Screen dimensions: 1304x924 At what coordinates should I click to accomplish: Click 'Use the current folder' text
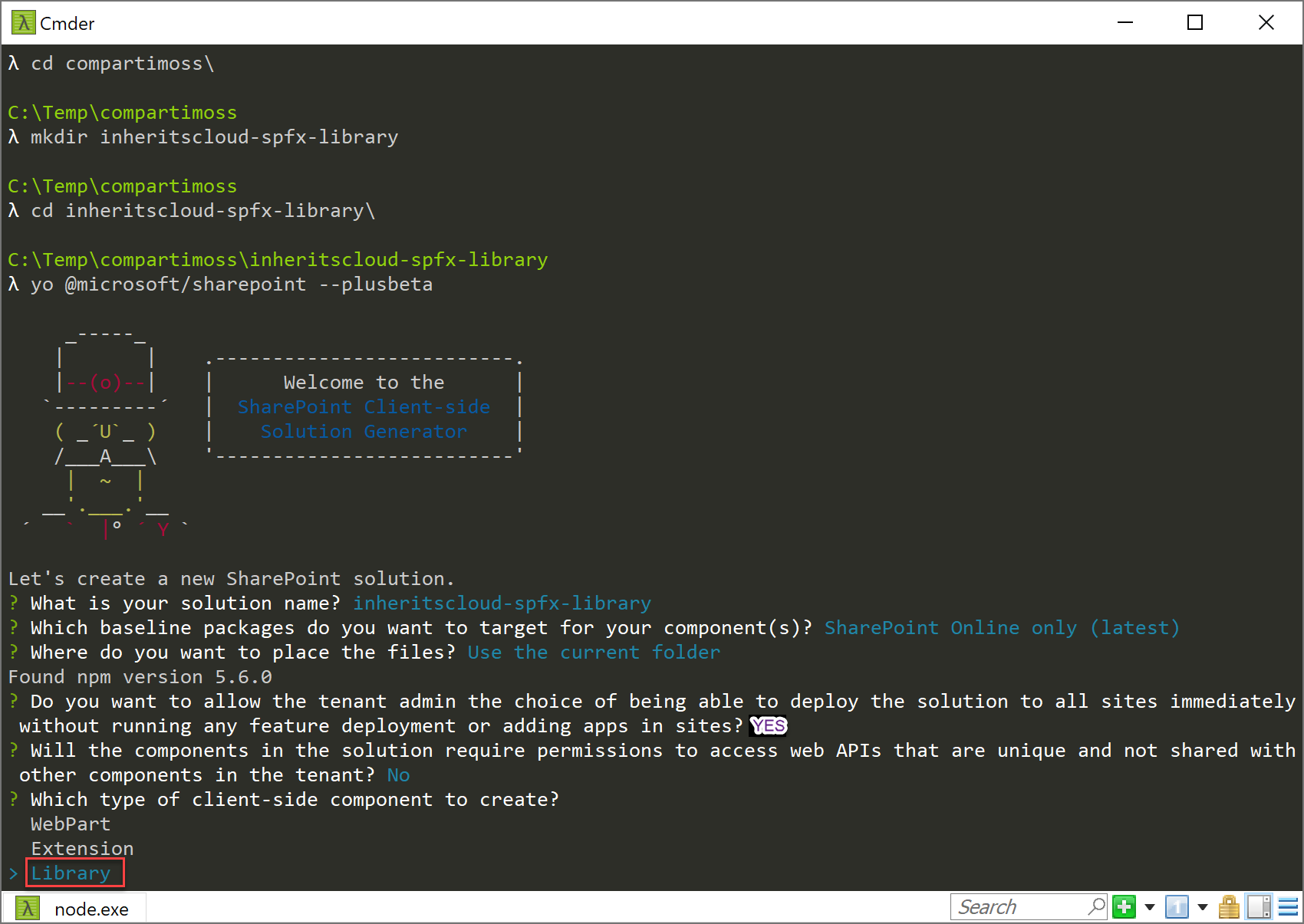pyautogui.click(x=594, y=653)
